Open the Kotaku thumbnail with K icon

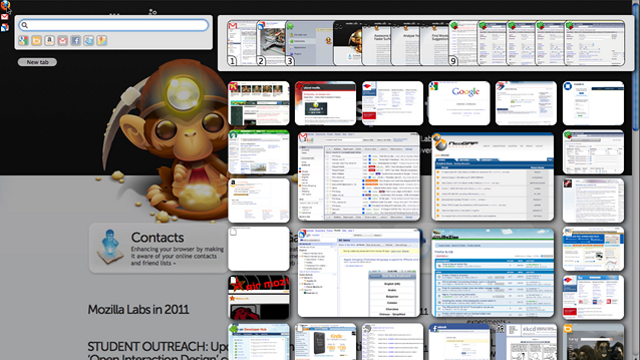tap(259, 103)
